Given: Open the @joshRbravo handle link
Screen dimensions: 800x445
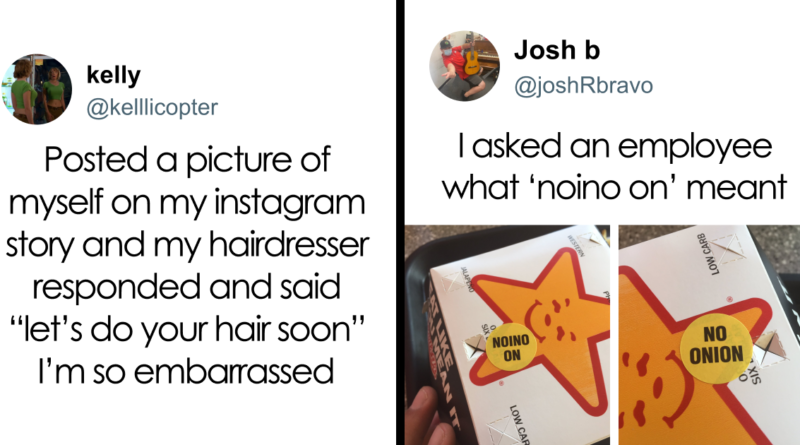Looking at the screenshot, I should coord(583,86).
